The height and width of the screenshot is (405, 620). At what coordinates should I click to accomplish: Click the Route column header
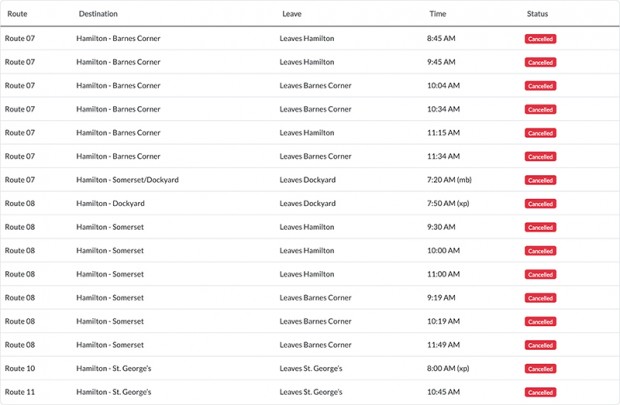coord(23,14)
